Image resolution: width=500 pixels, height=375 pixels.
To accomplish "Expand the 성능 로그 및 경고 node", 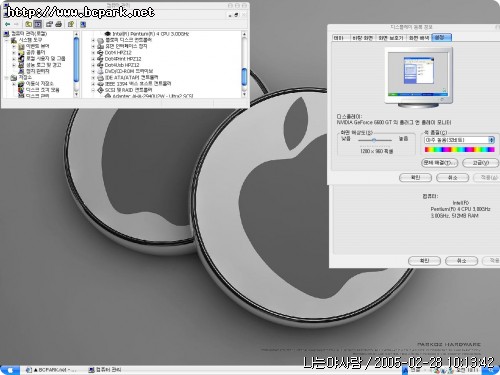I will point(14,65).
